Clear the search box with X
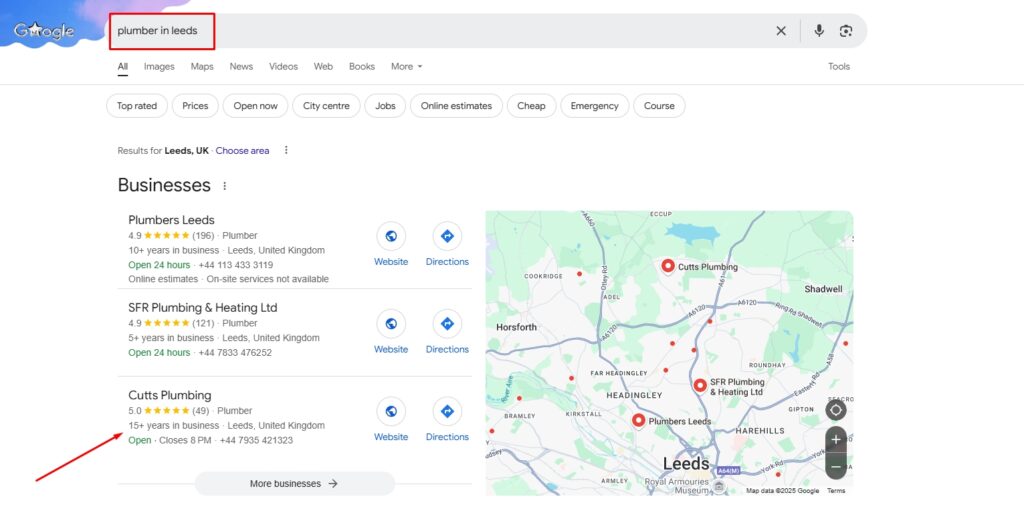1024x515 pixels. (781, 31)
